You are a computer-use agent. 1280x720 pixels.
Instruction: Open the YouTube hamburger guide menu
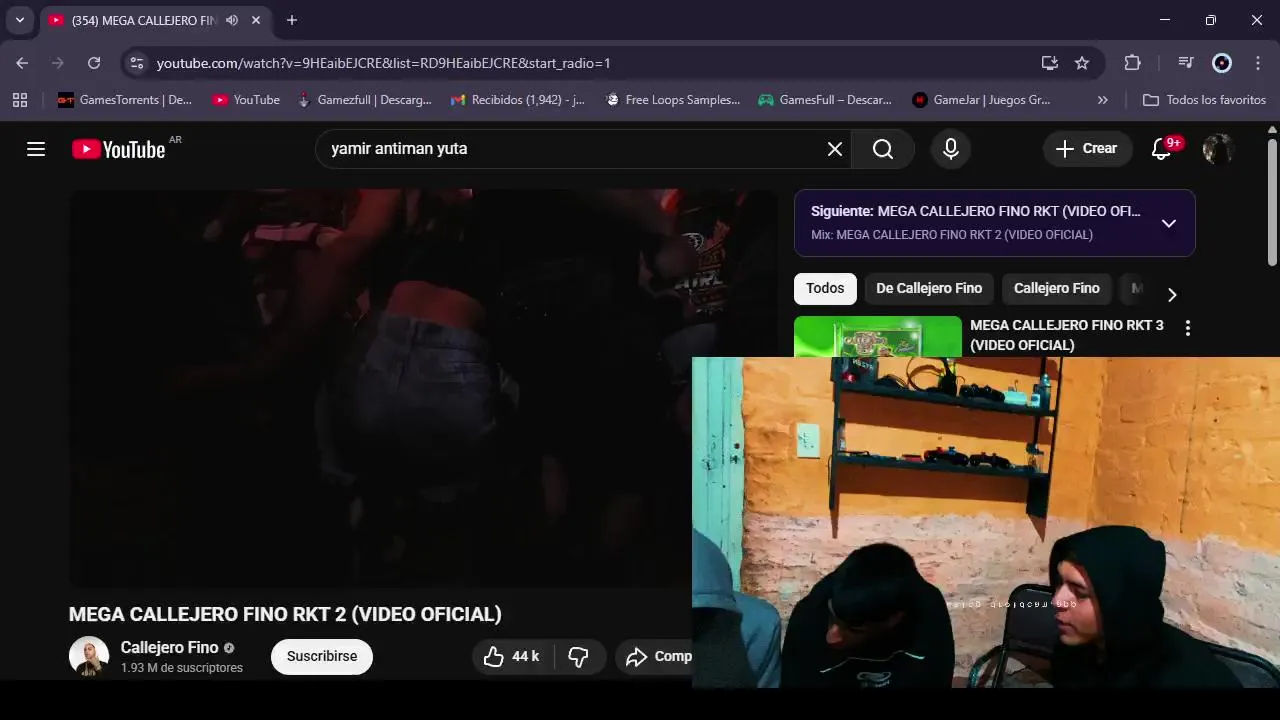click(36, 149)
